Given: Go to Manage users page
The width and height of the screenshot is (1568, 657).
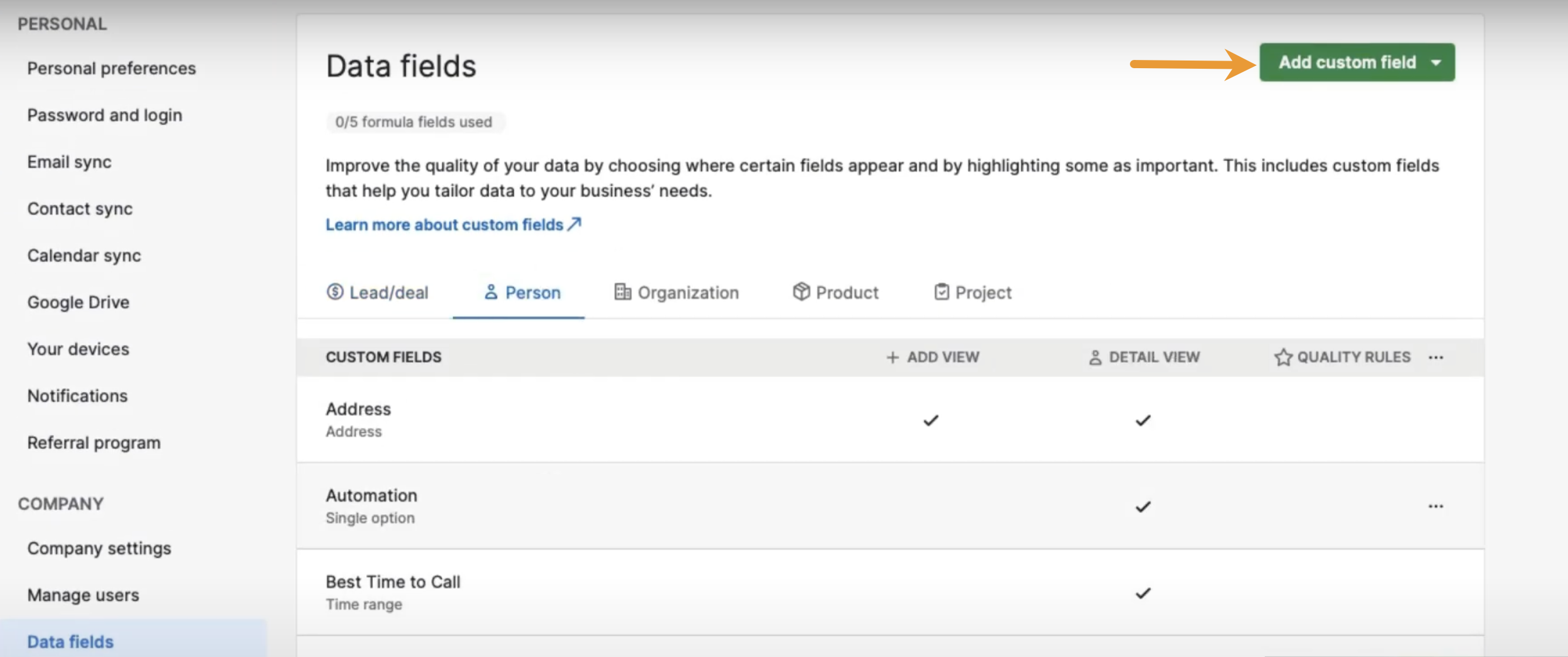Looking at the screenshot, I should [83, 595].
